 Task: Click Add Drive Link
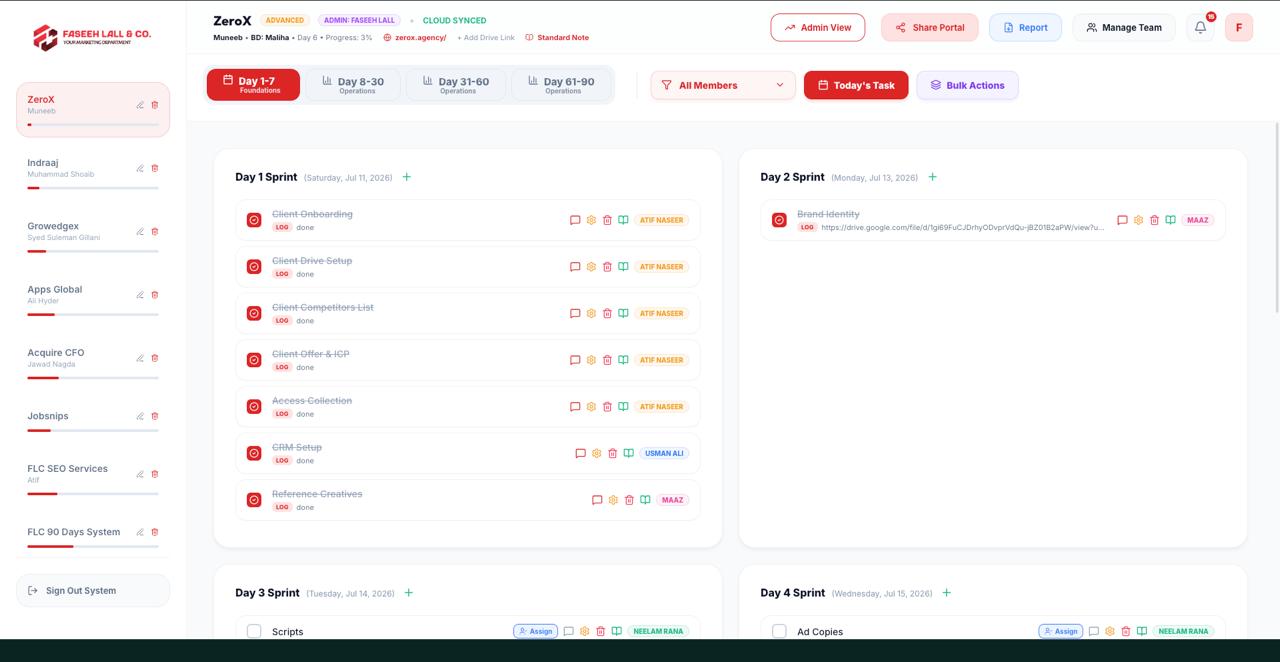[x=486, y=38]
